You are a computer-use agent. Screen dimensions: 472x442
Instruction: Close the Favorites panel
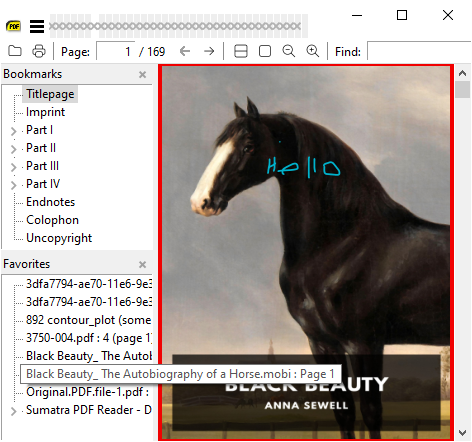[x=142, y=264]
